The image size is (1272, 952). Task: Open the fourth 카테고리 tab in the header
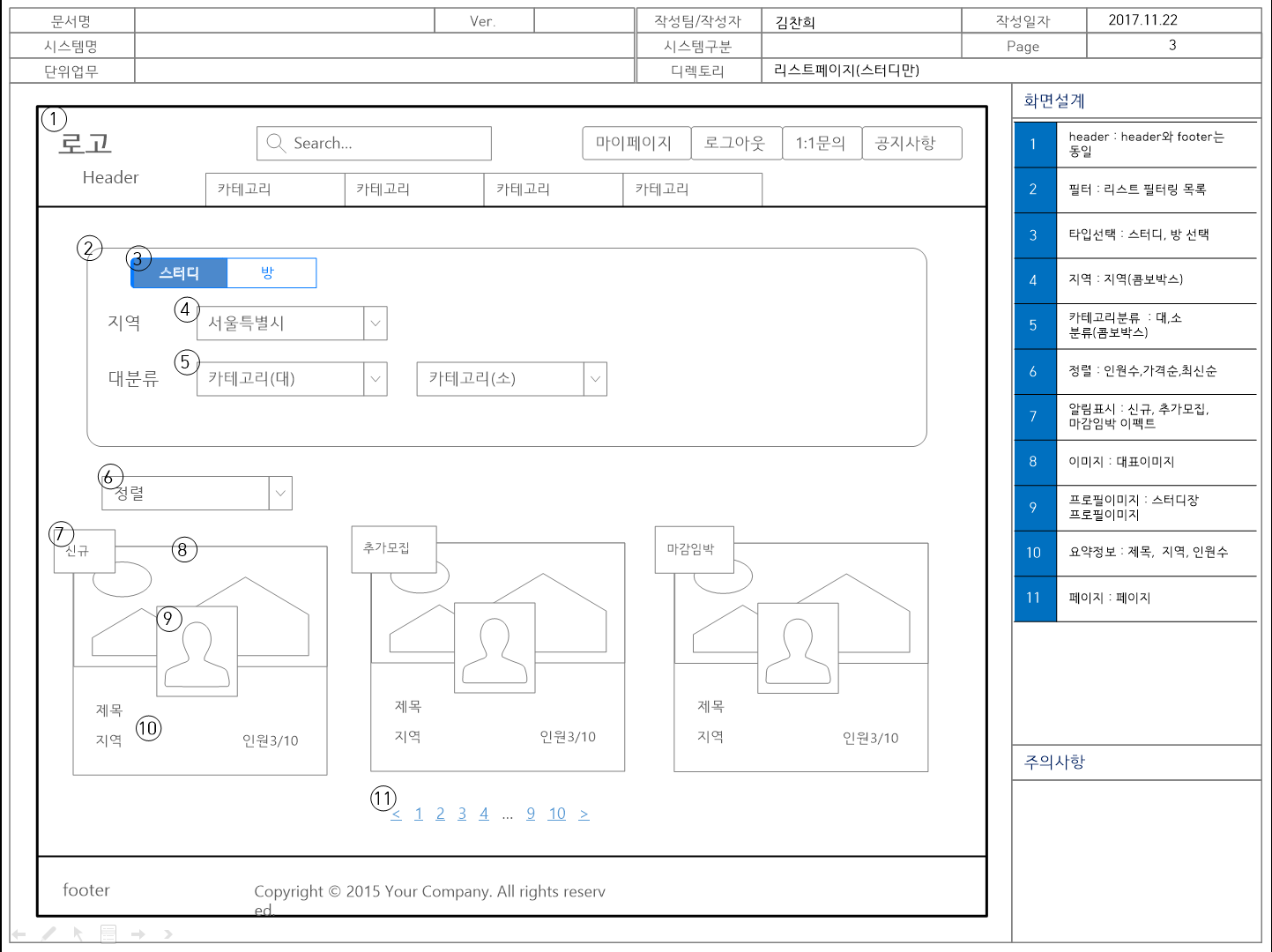coord(693,190)
